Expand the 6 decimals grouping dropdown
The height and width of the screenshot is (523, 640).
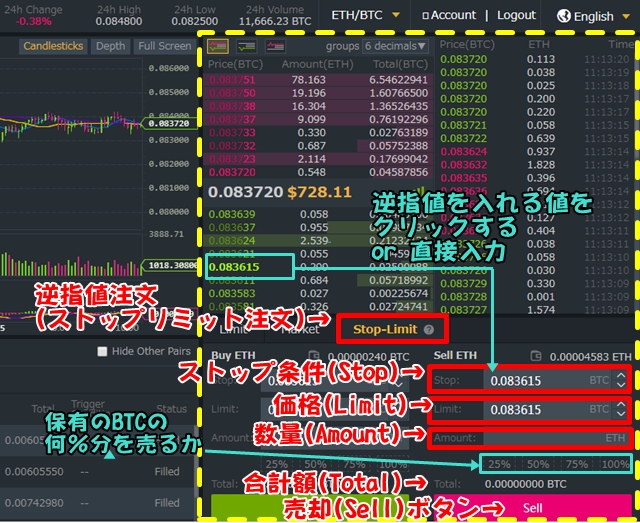[x=395, y=46]
